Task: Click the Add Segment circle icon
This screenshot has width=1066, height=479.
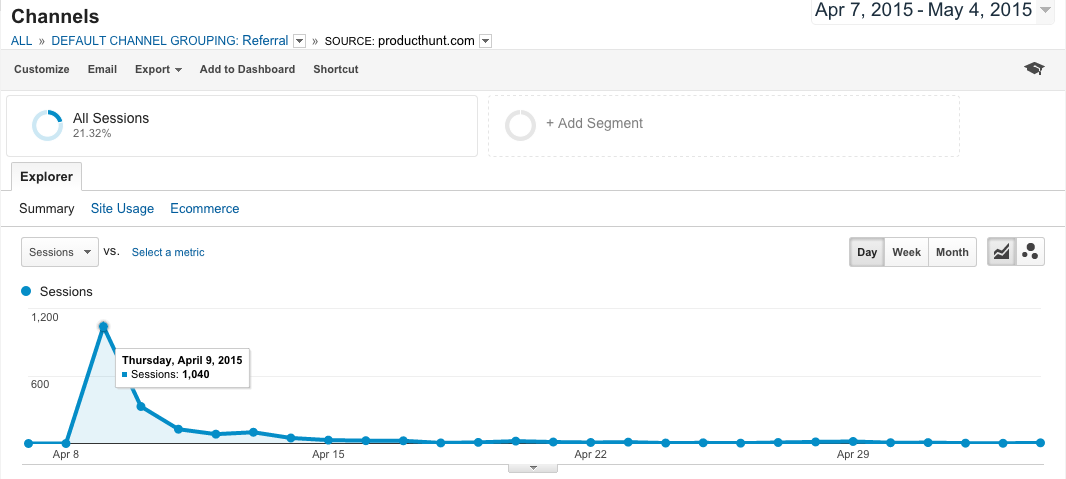Action: (520, 124)
